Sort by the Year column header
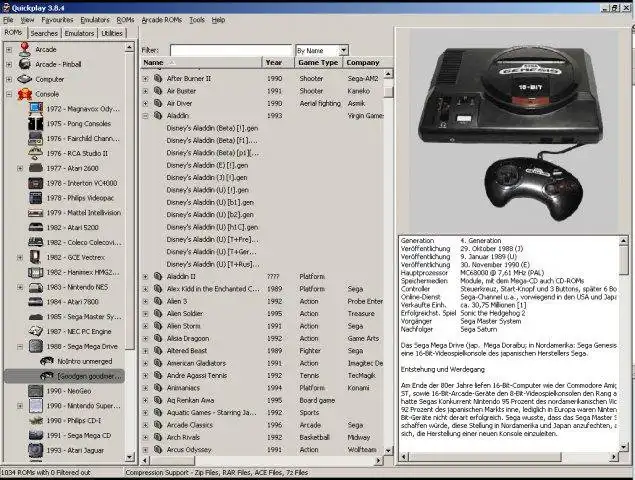635x480 pixels. tap(278, 62)
